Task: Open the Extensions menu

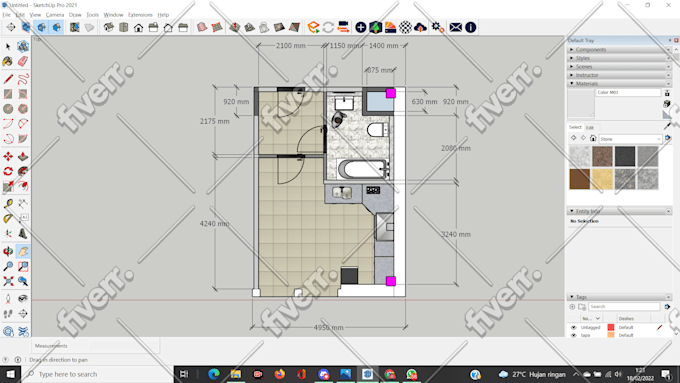Action: coord(140,15)
